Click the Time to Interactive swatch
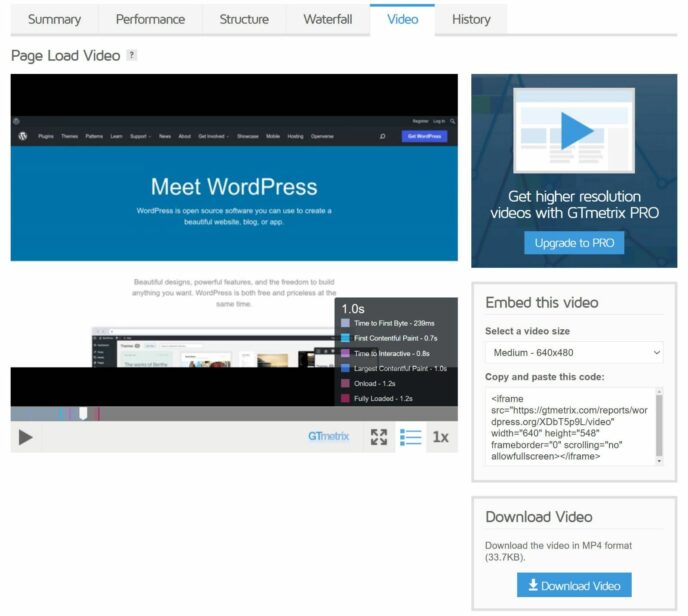 [x=345, y=353]
